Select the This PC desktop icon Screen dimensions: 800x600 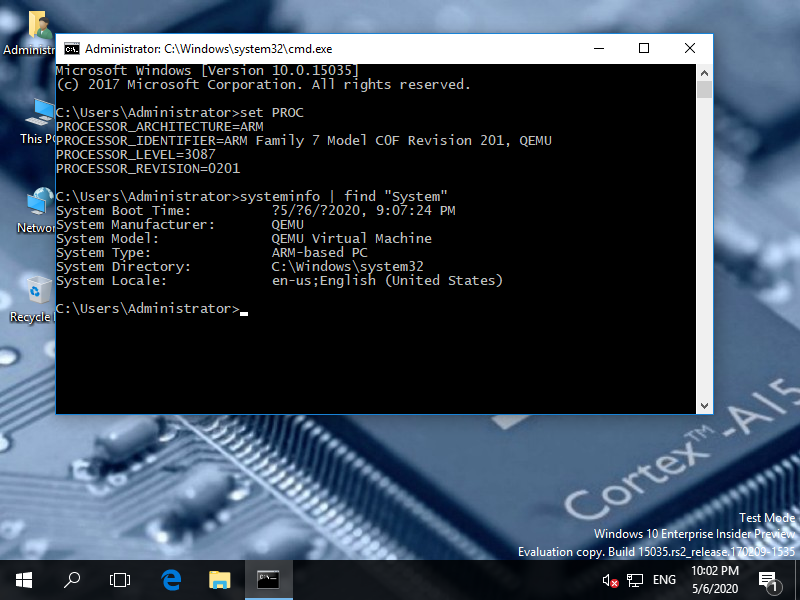(x=37, y=121)
